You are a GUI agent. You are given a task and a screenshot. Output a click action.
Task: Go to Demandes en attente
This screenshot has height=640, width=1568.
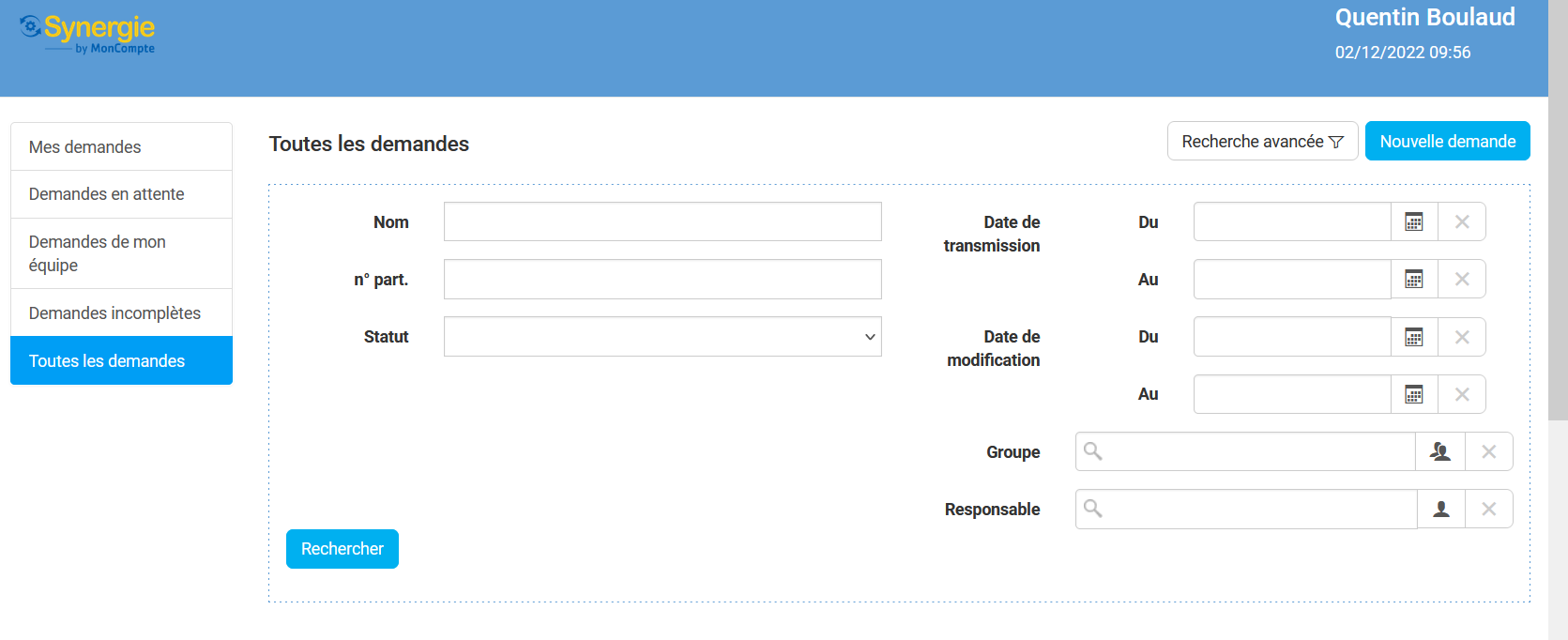point(121,194)
